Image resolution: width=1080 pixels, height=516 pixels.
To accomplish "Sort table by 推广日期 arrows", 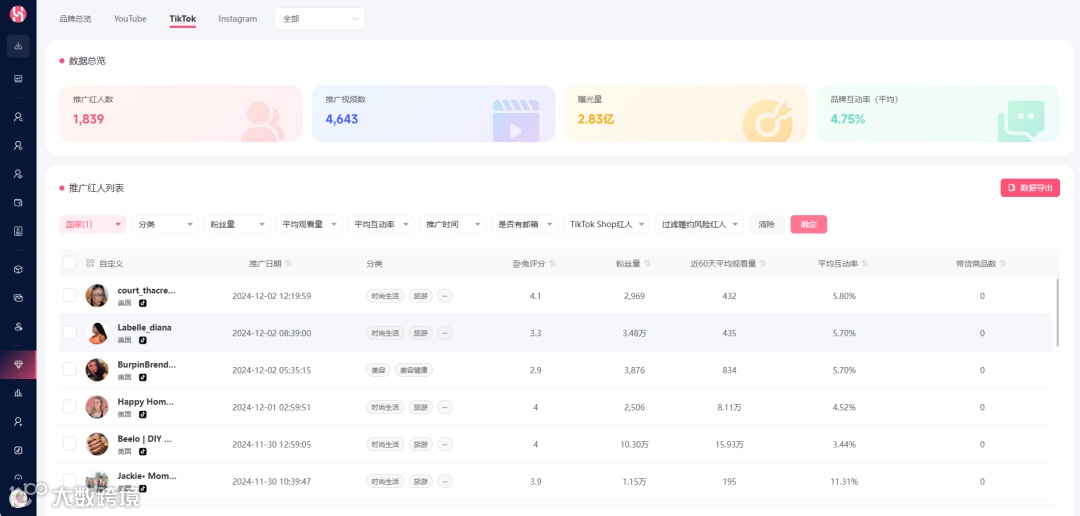I will (289, 263).
